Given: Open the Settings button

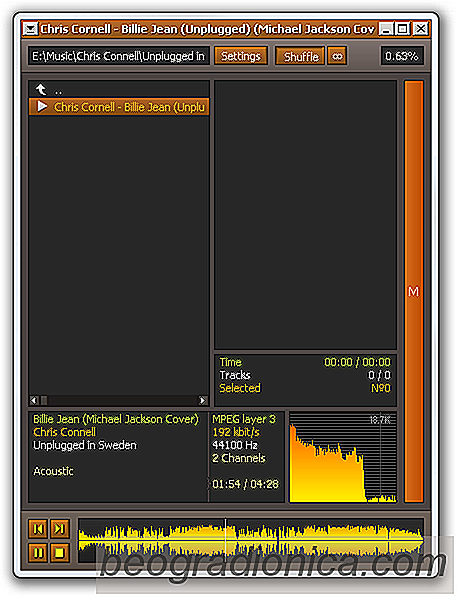Looking at the screenshot, I should click(x=241, y=56).
